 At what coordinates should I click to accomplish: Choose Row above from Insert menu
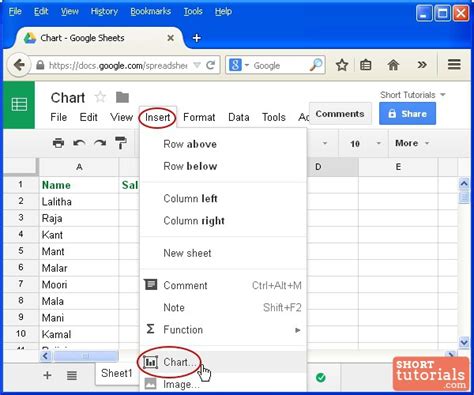coord(223,144)
